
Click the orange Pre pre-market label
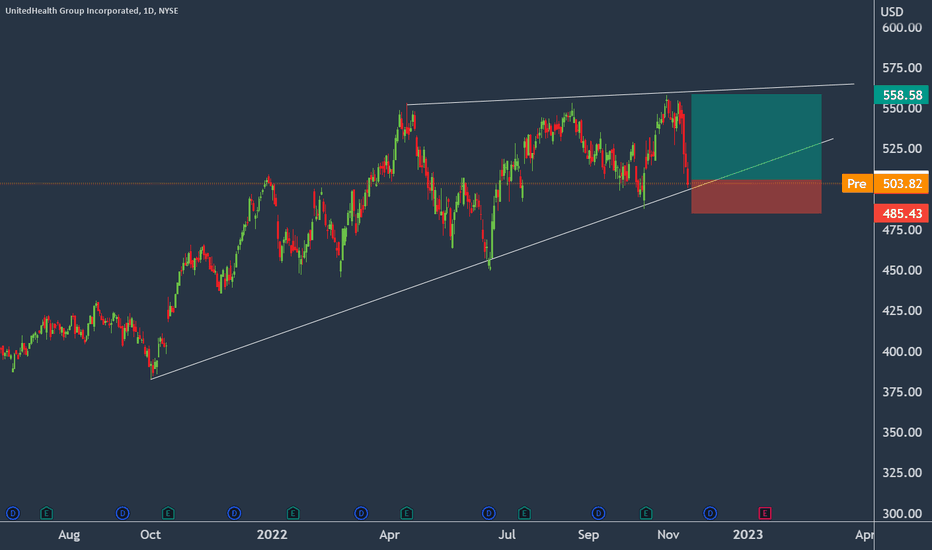[x=857, y=184]
